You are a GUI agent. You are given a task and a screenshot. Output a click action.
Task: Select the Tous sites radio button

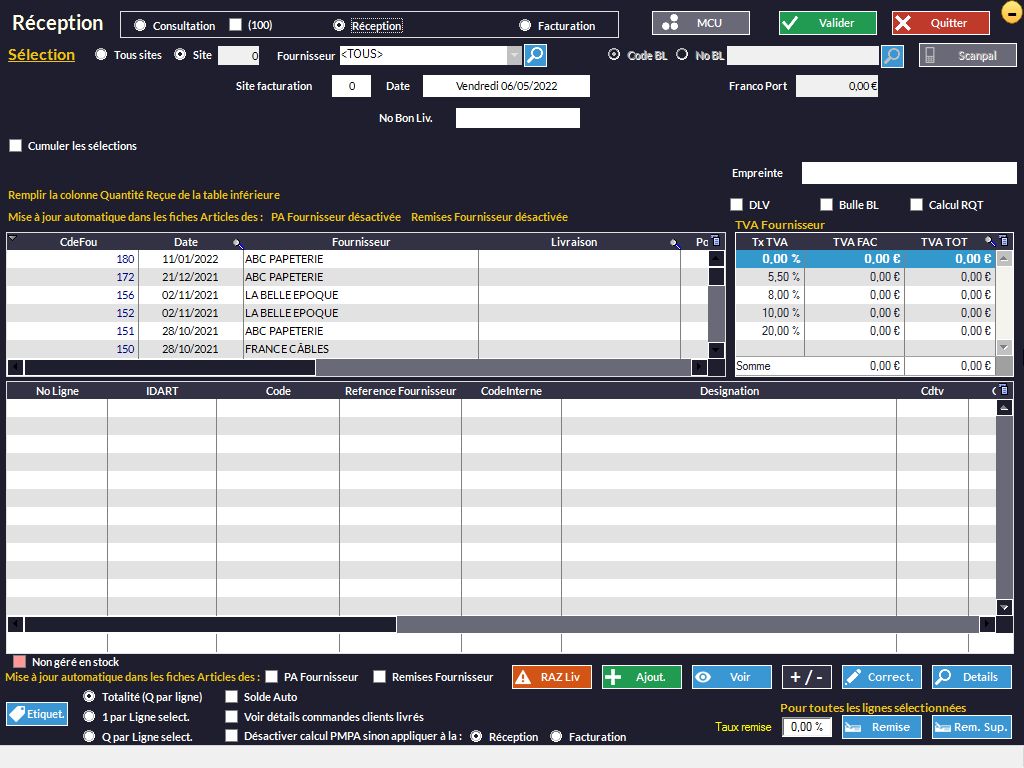(101, 55)
